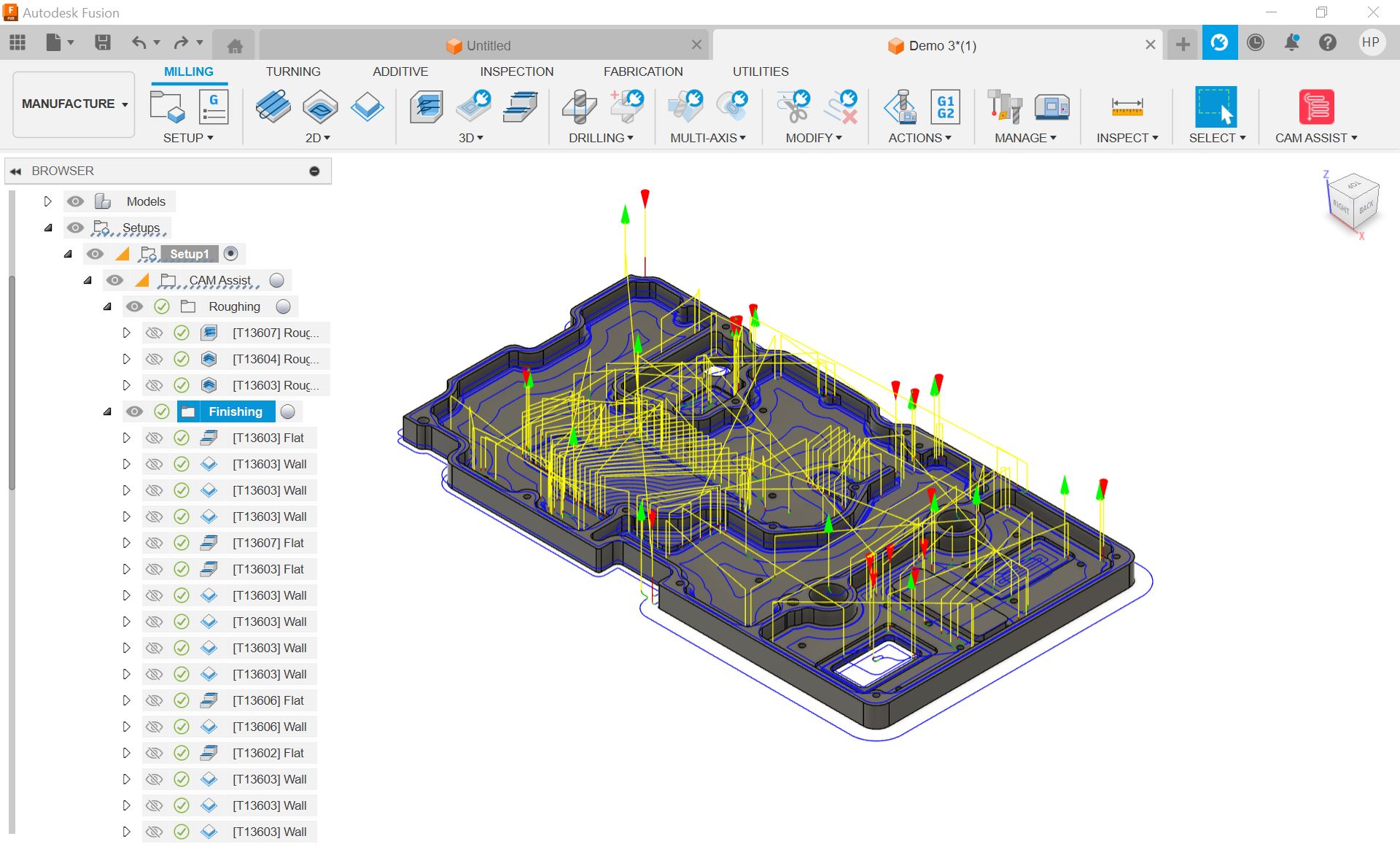Switch to the TURNING tab

(292, 71)
